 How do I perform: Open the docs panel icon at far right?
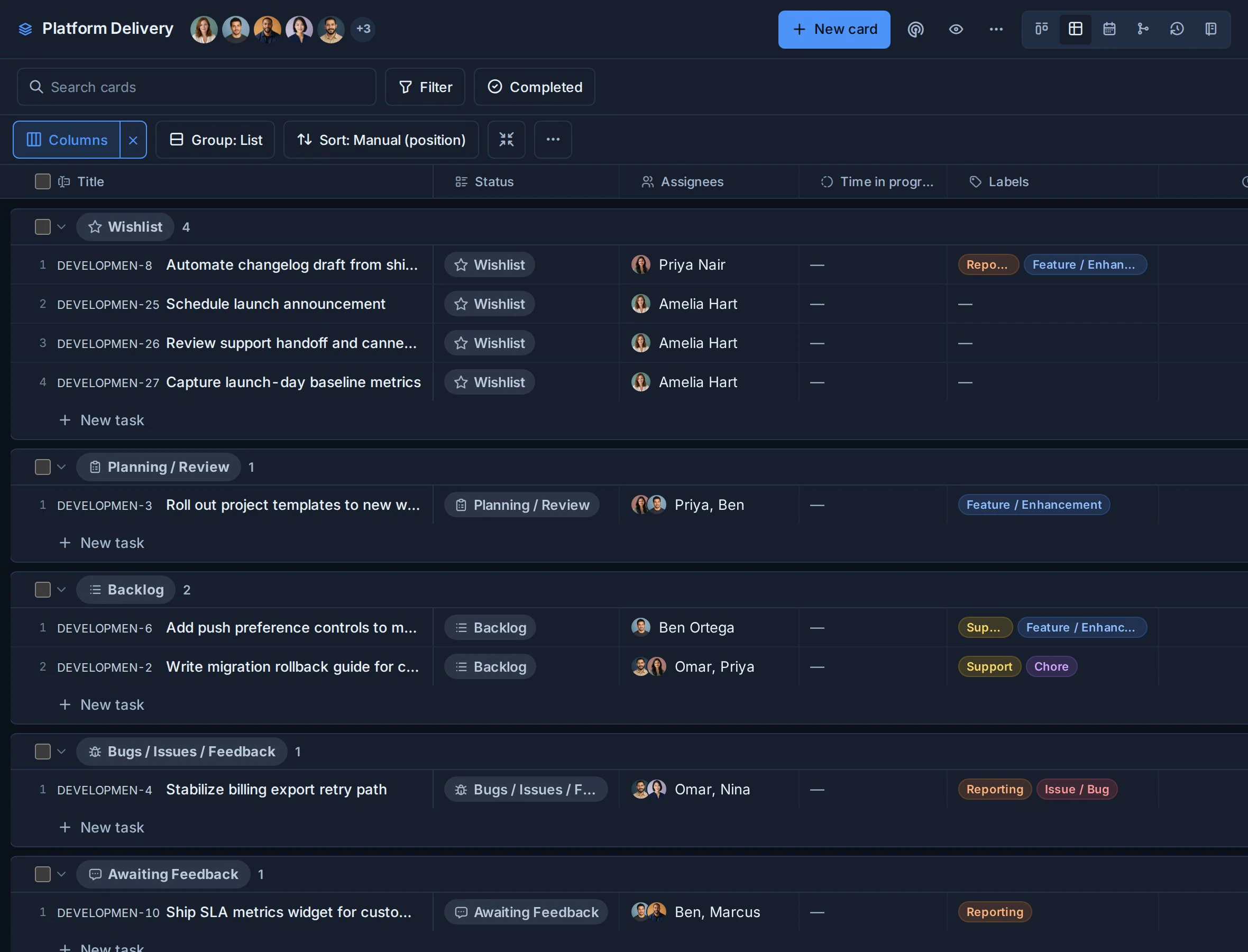click(x=1210, y=29)
